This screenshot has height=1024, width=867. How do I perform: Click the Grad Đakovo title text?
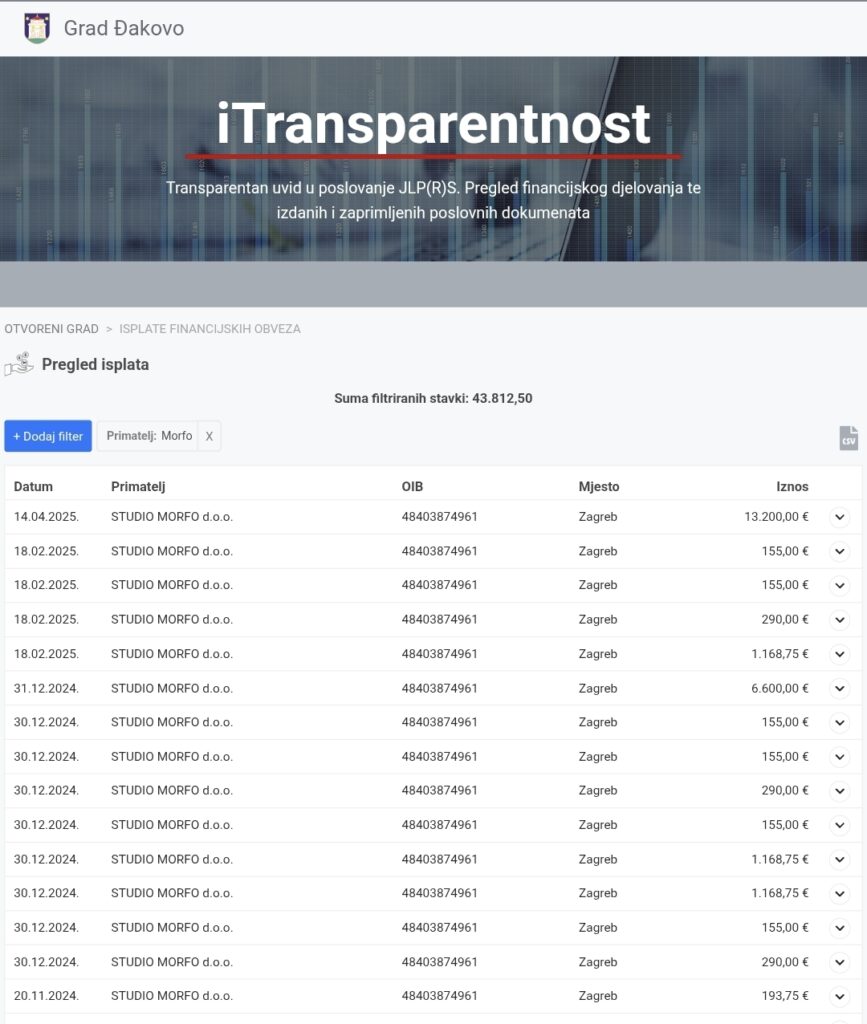124,28
